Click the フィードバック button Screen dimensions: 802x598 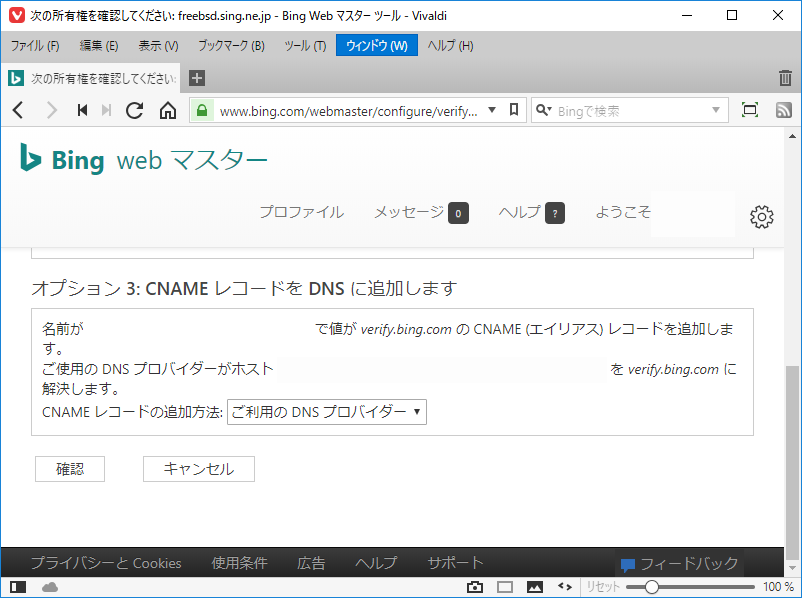(680, 564)
